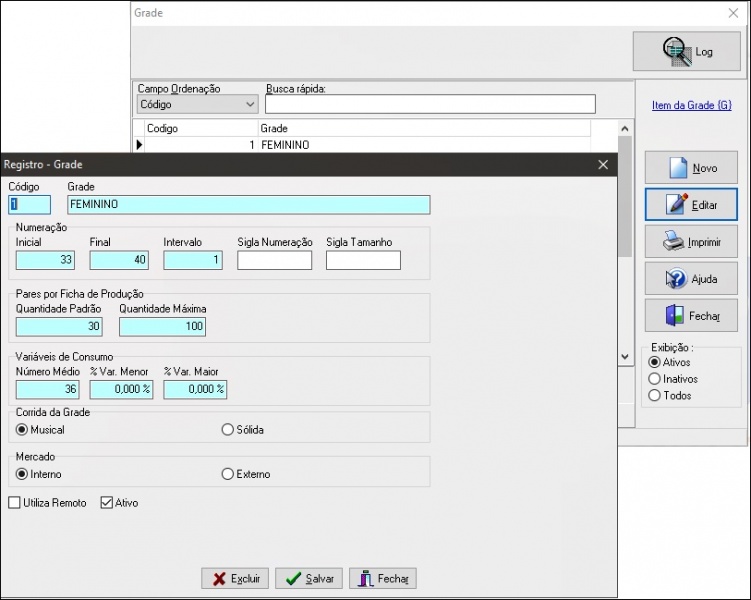Click the Fechar door icon in sidebar

[674, 316]
